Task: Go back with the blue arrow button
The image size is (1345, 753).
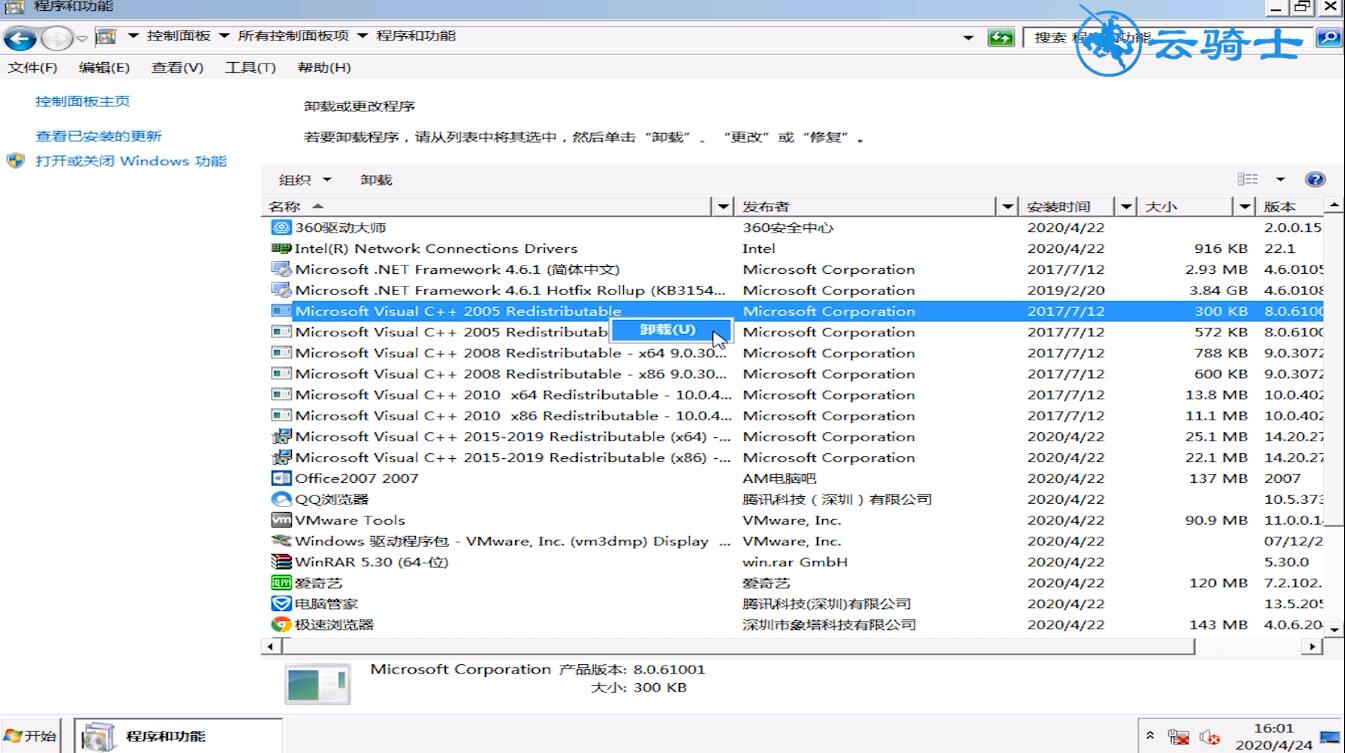Action: (20, 39)
